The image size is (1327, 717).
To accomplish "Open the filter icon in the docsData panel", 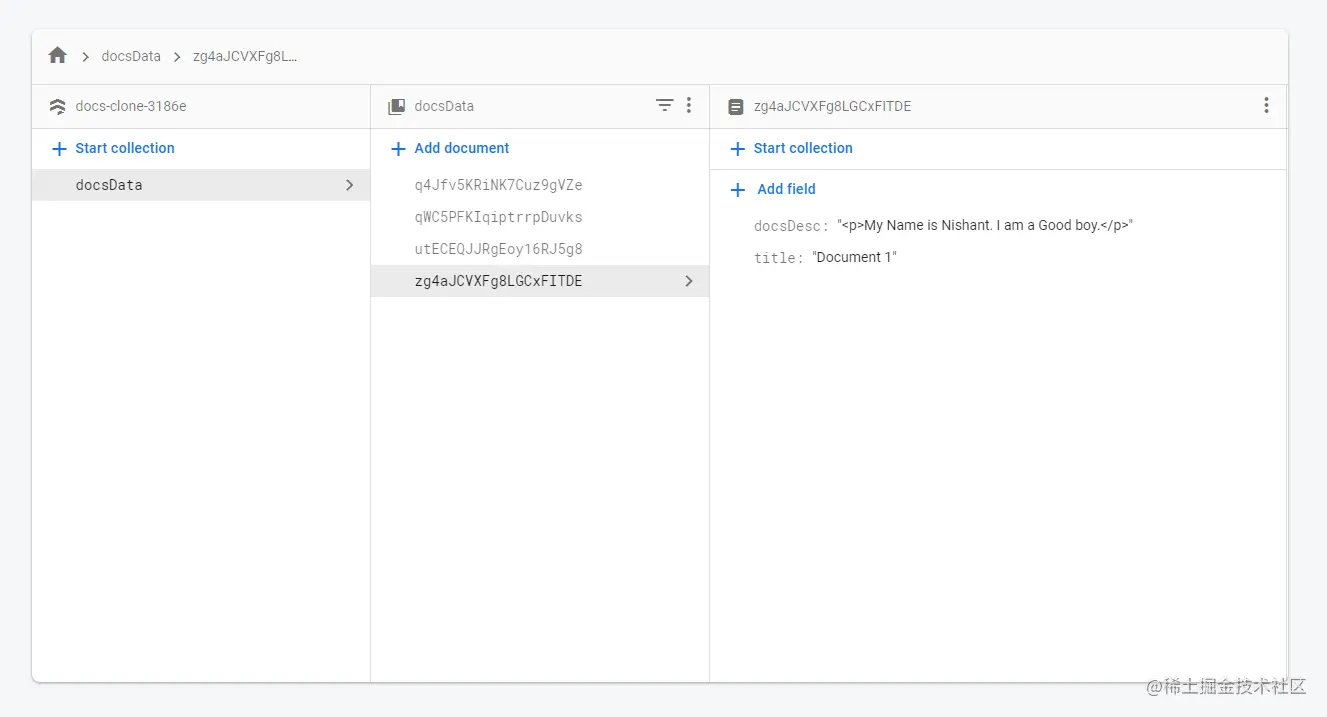I will coord(664,105).
